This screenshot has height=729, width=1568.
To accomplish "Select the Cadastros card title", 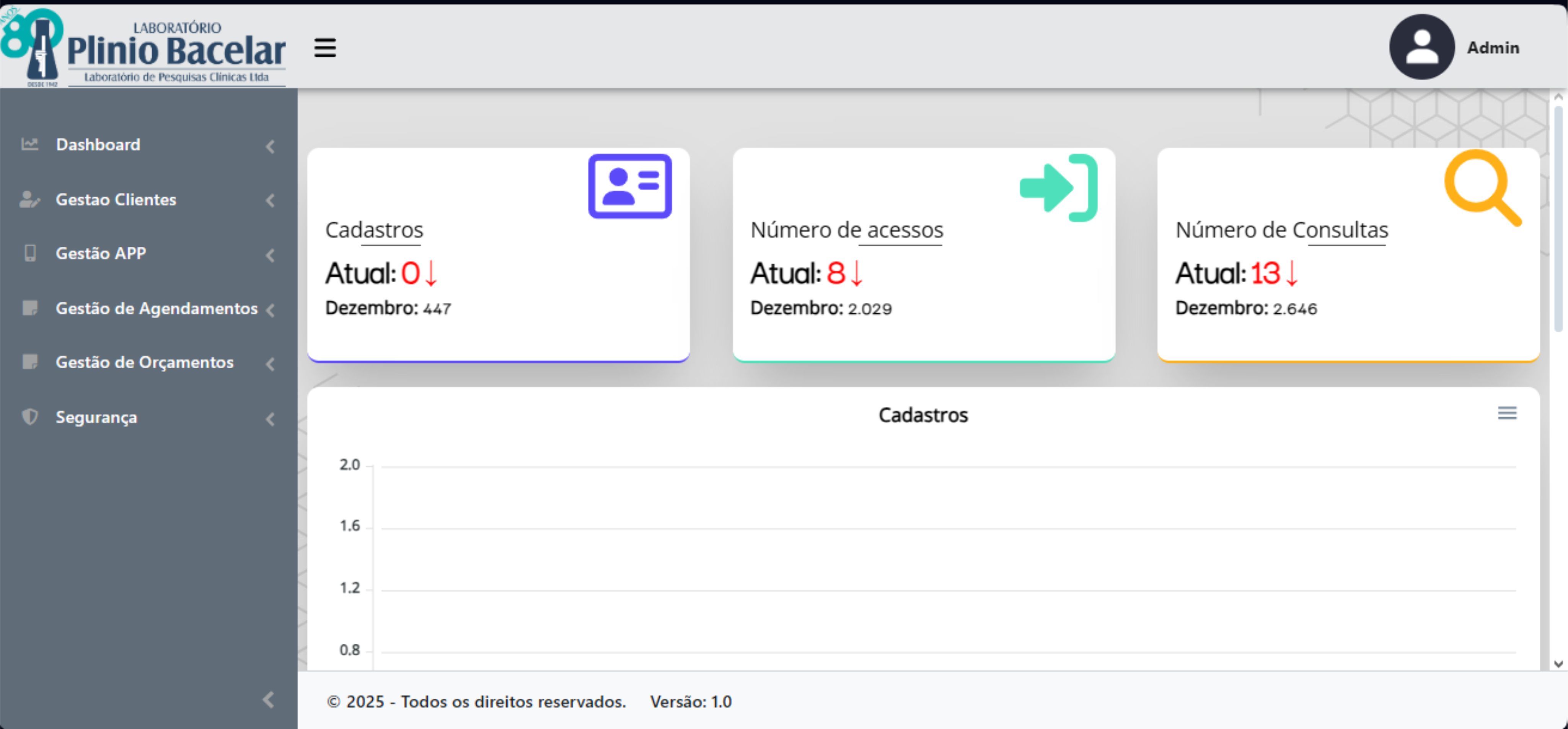I will (x=374, y=230).
